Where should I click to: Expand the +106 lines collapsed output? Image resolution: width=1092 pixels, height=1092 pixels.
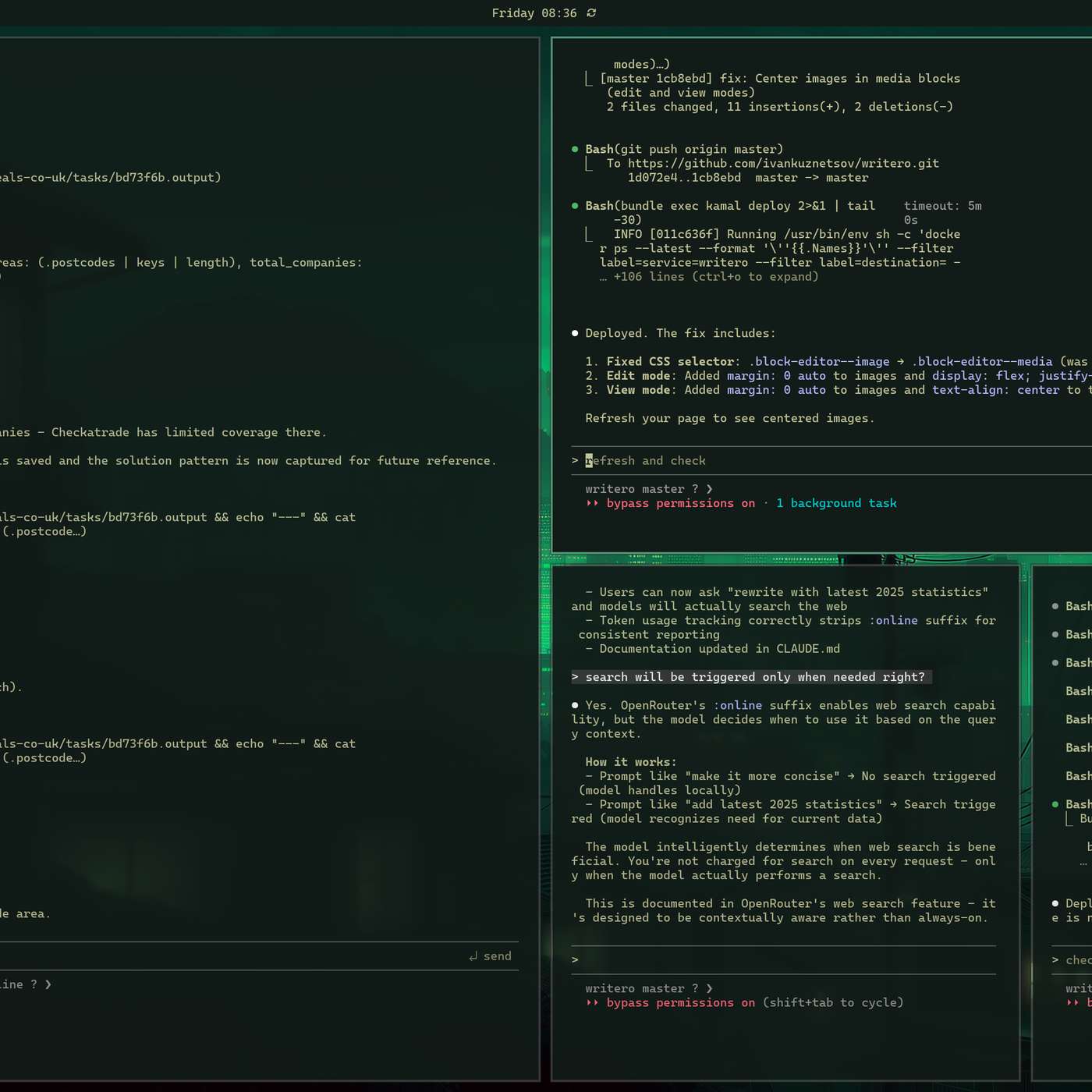click(710, 276)
